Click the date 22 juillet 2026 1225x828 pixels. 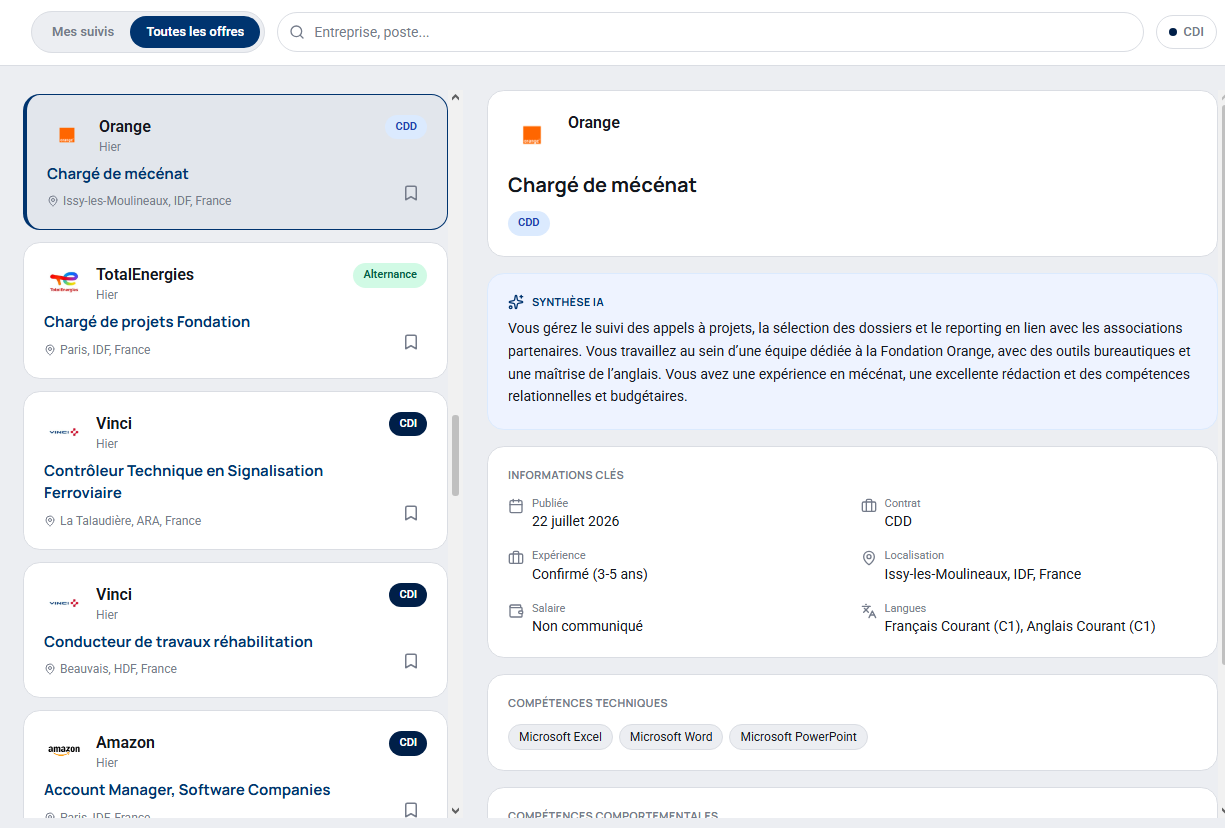pyautogui.click(x=576, y=522)
